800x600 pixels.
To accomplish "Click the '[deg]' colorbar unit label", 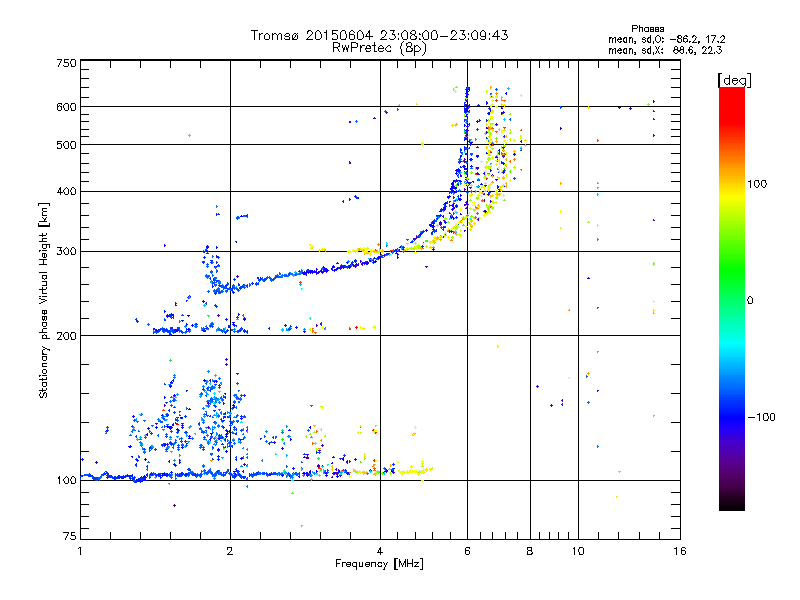I will click(x=734, y=80).
